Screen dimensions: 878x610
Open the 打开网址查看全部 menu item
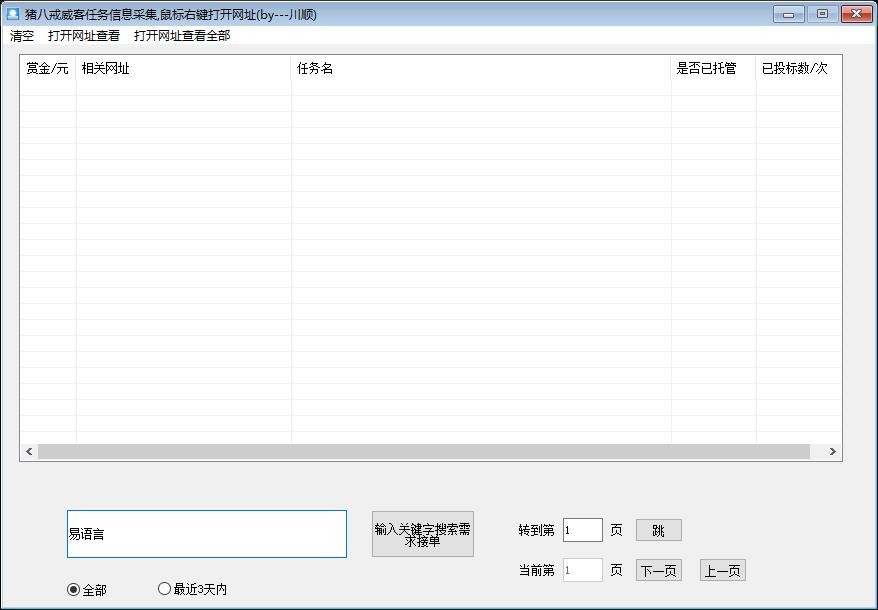click(x=182, y=36)
